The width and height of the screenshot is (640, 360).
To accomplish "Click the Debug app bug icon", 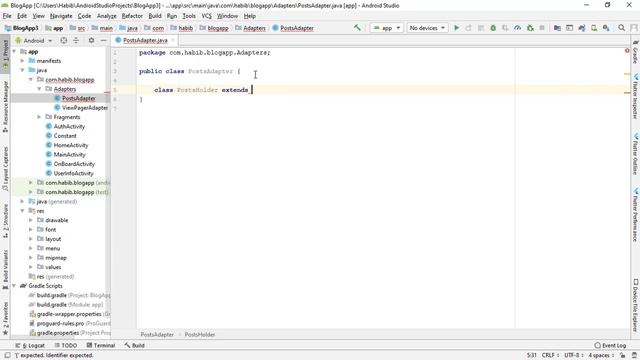I will point(493,28).
